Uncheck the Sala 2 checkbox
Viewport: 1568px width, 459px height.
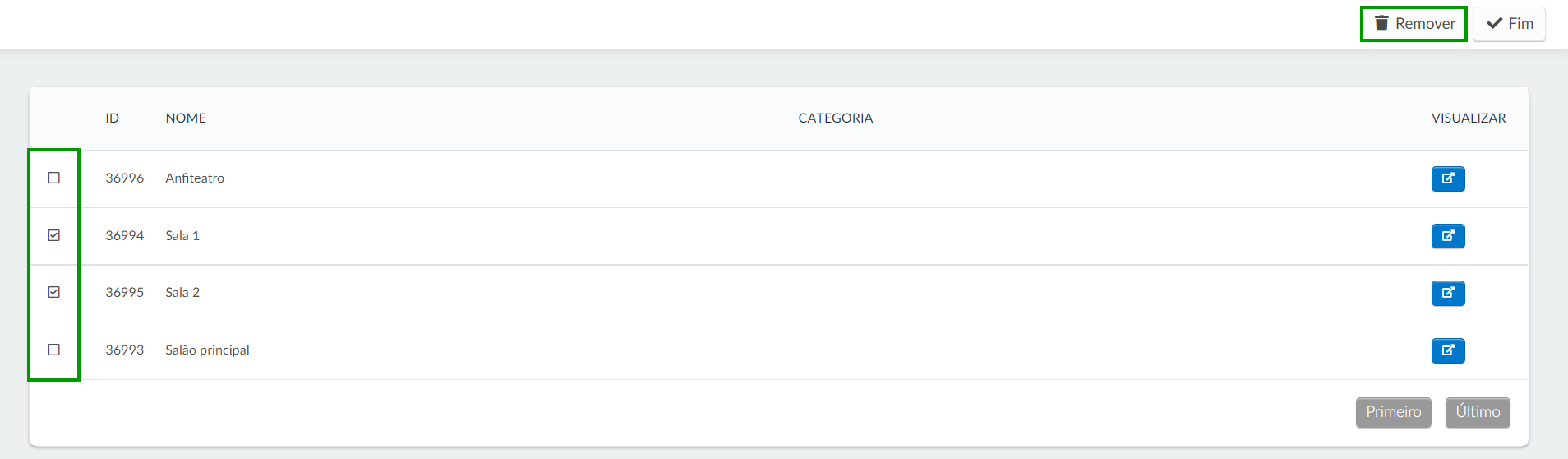[x=54, y=292]
